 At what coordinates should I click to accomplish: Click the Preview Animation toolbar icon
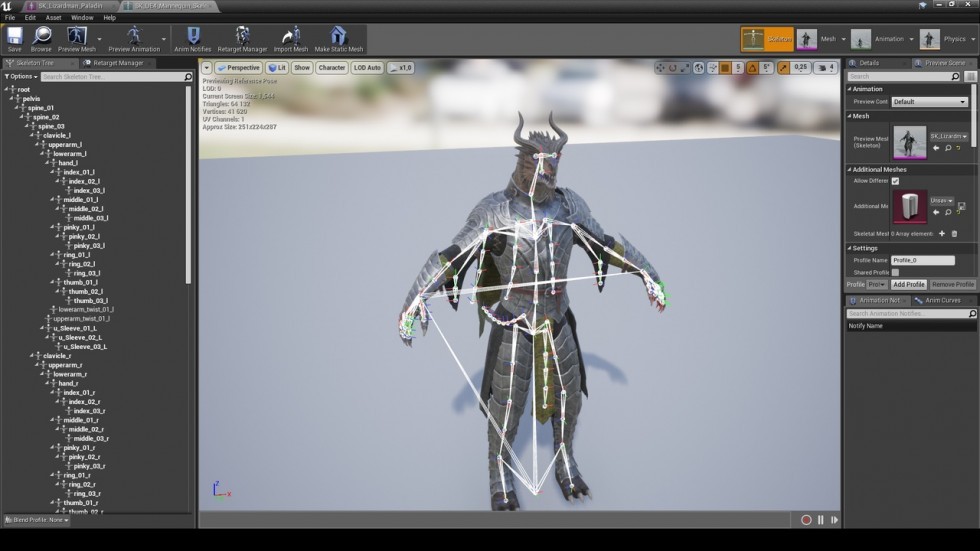pyautogui.click(x=134, y=39)
